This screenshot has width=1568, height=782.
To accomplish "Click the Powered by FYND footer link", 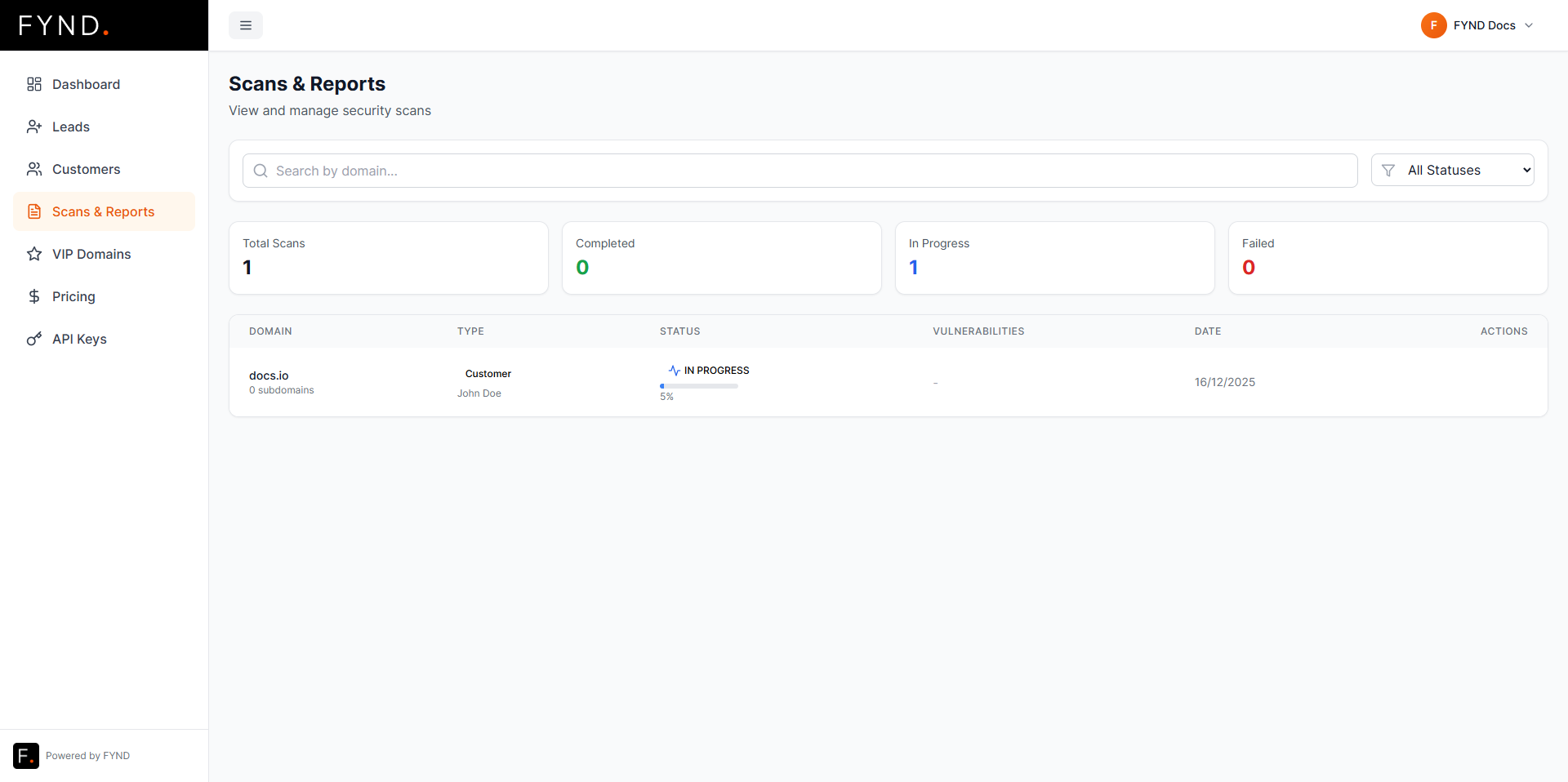I will pos(87,756).
